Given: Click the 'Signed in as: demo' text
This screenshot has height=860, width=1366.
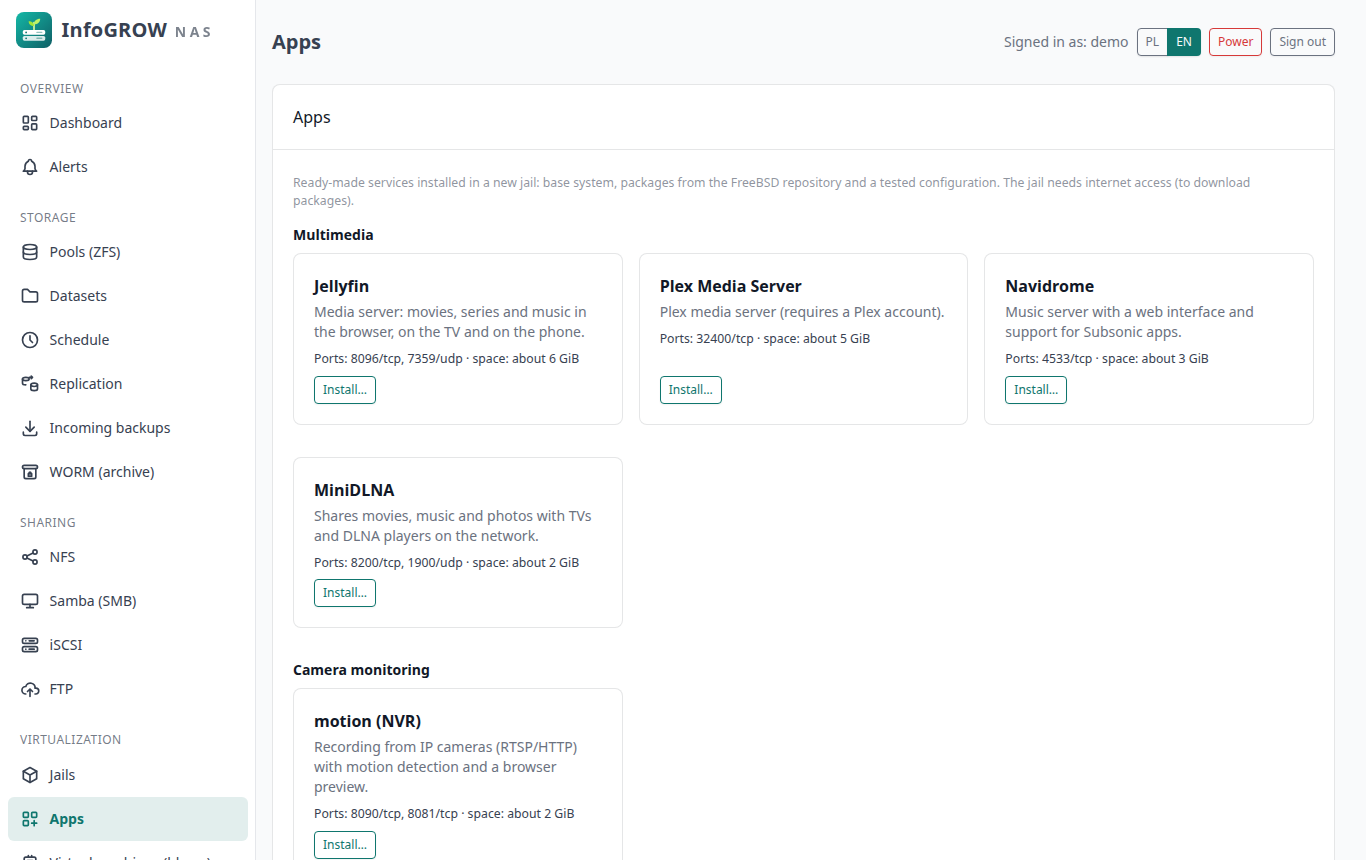Looking at the screenshot, I should tap(1066, 42).
